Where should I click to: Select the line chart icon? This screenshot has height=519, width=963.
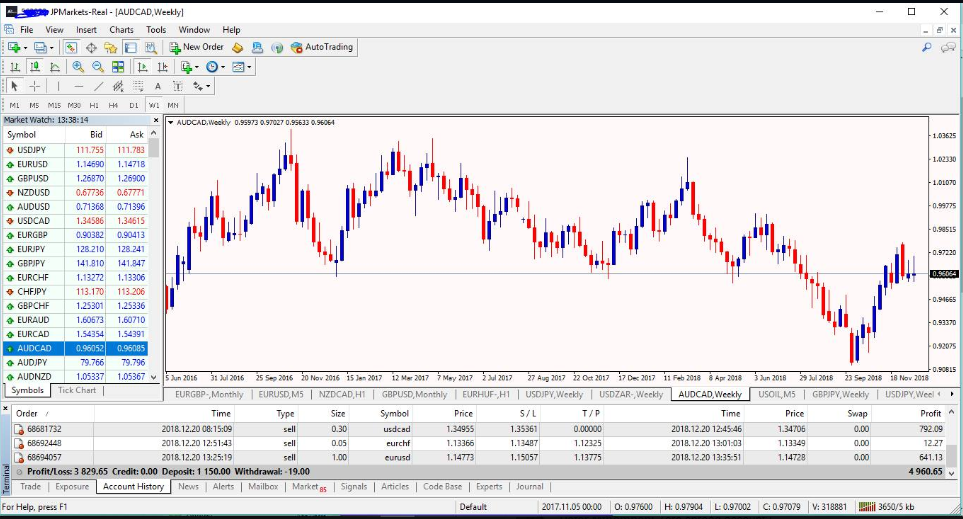pyautogui.click(x=54, y=67)
